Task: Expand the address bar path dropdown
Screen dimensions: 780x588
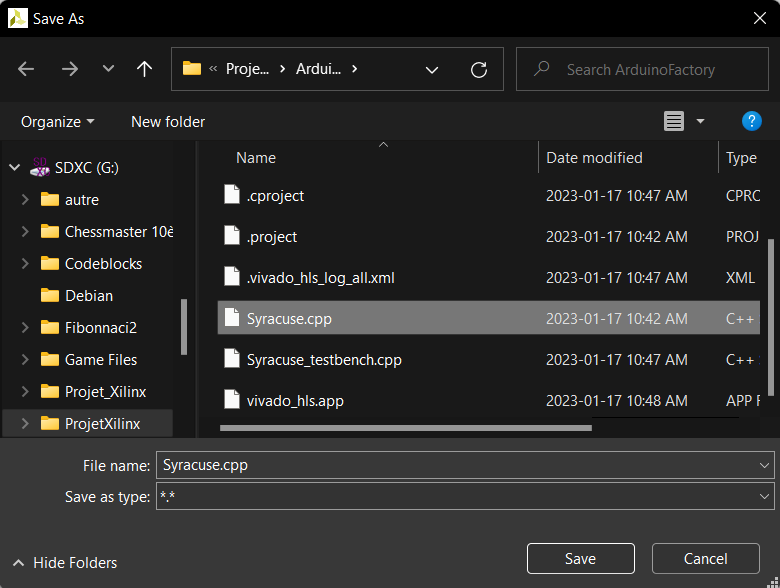Action: 432,69
